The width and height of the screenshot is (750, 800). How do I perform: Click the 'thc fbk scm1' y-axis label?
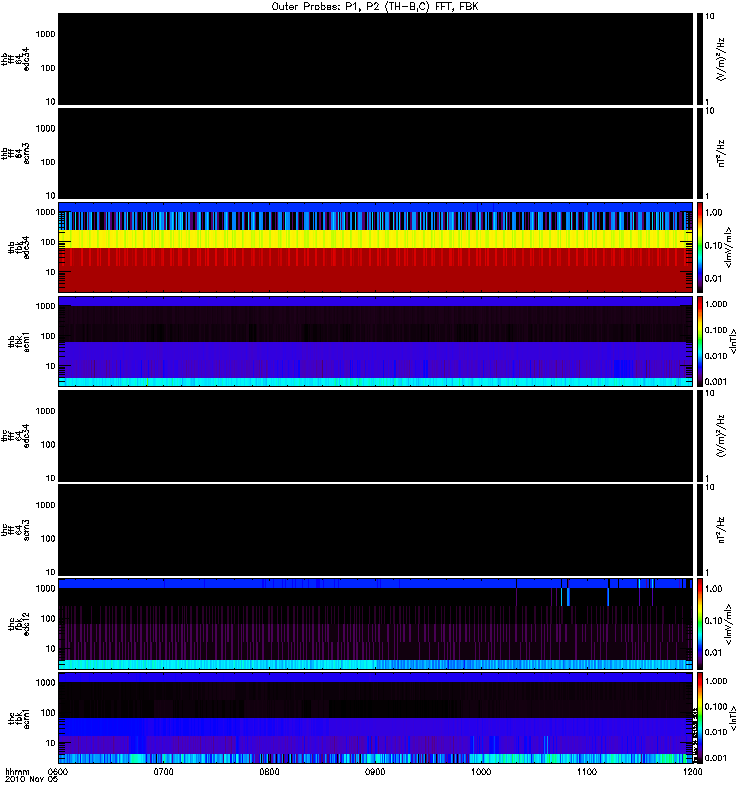tap(19, 718)
